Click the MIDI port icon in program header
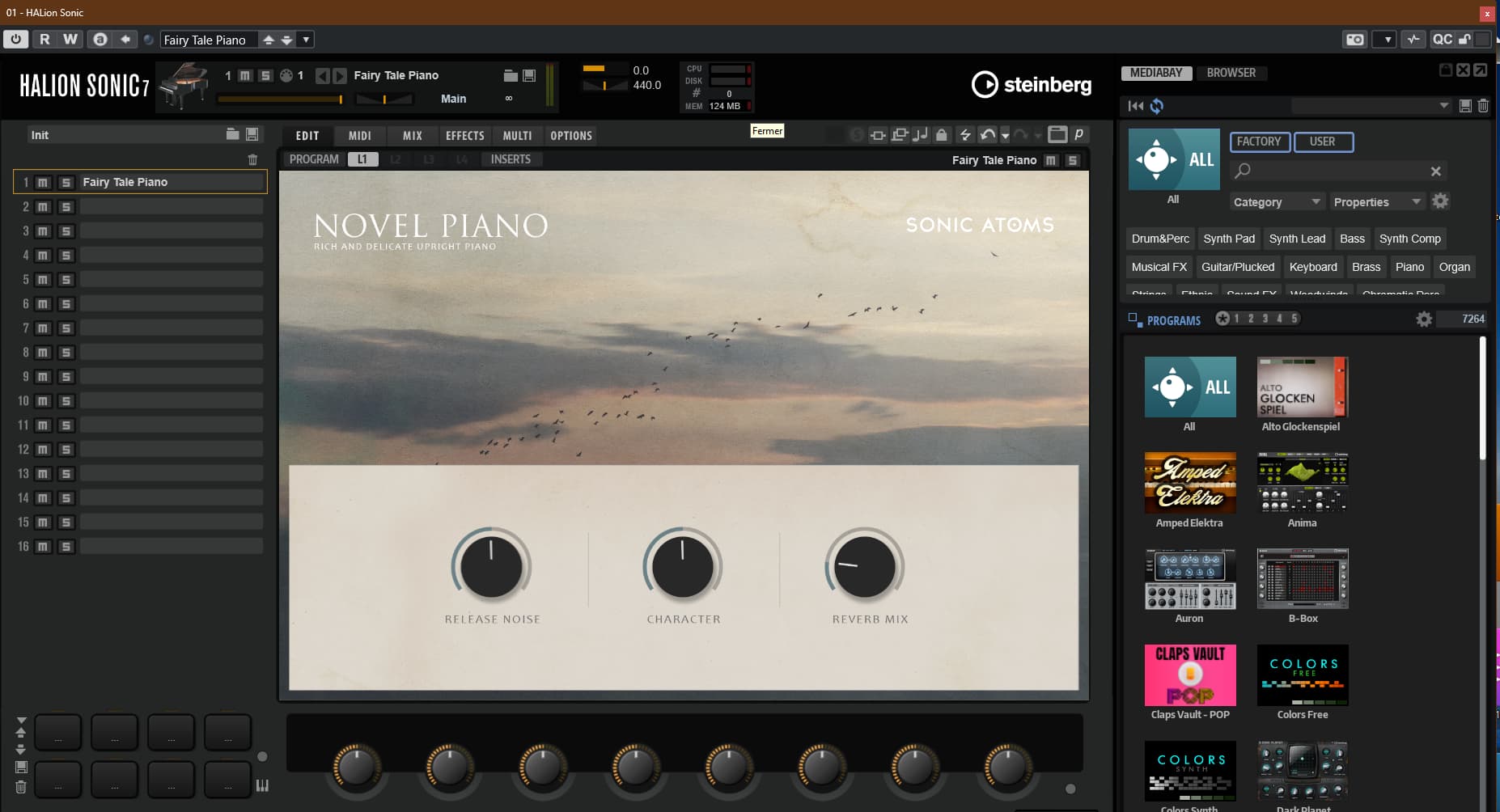 286,75
